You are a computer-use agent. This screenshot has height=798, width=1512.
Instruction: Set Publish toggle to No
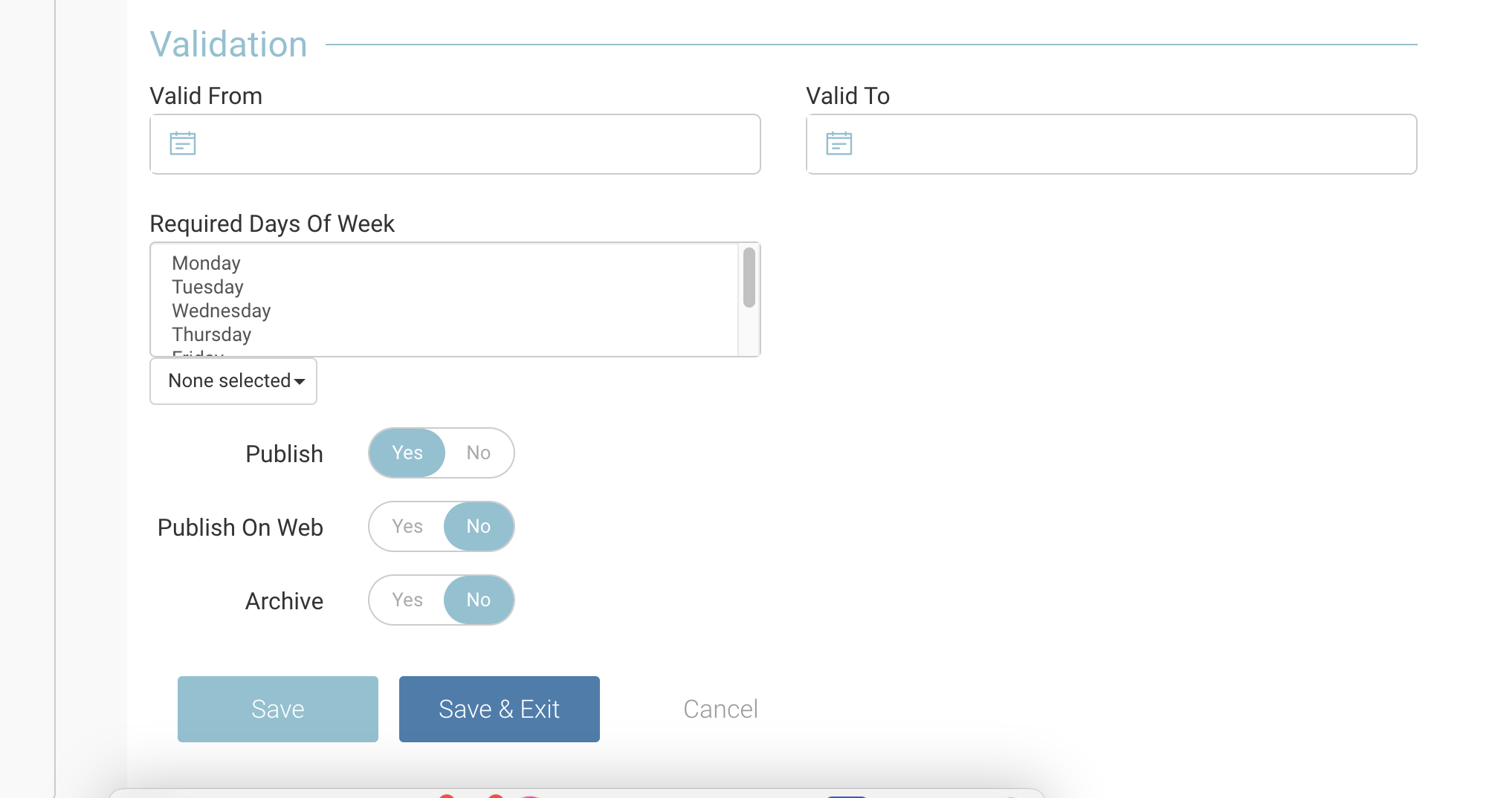coord(479,453)
